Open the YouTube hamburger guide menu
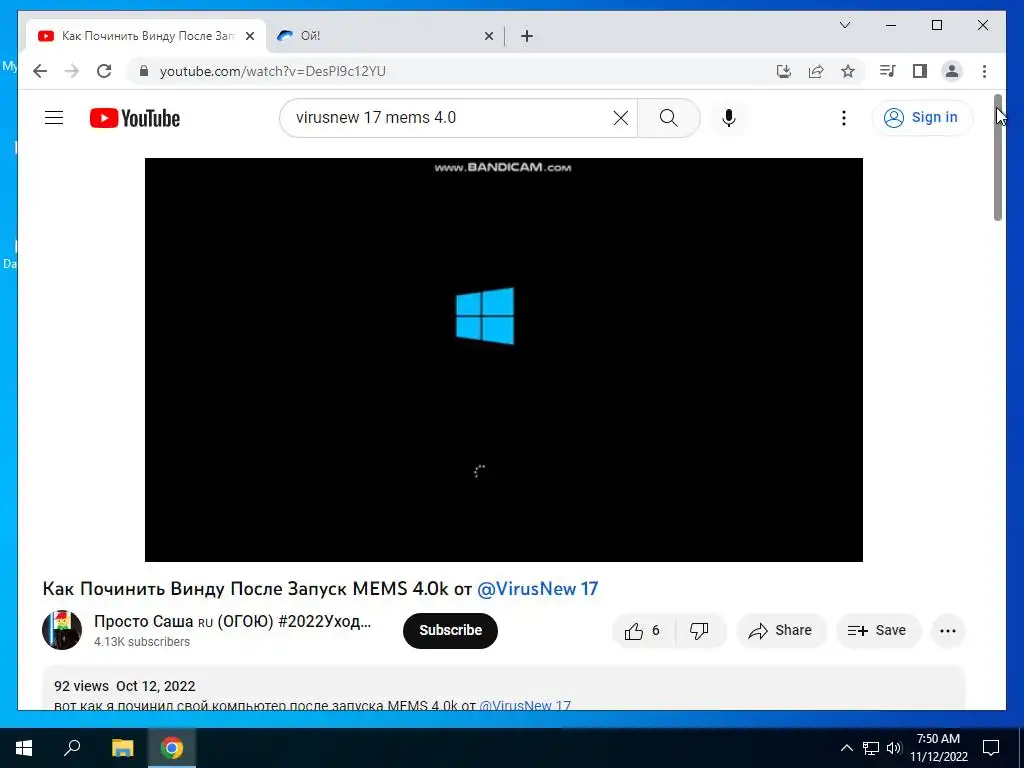The height and width of the screenshot is (768, 1024). point(54,118)
